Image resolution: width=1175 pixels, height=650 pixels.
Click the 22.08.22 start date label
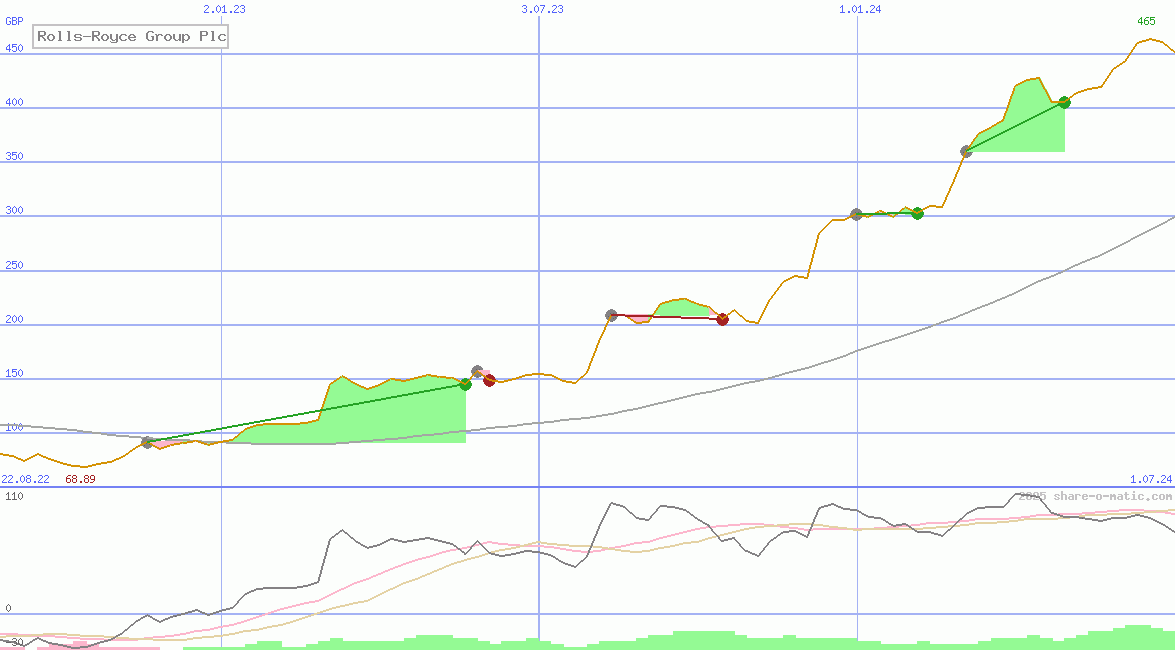25,478
